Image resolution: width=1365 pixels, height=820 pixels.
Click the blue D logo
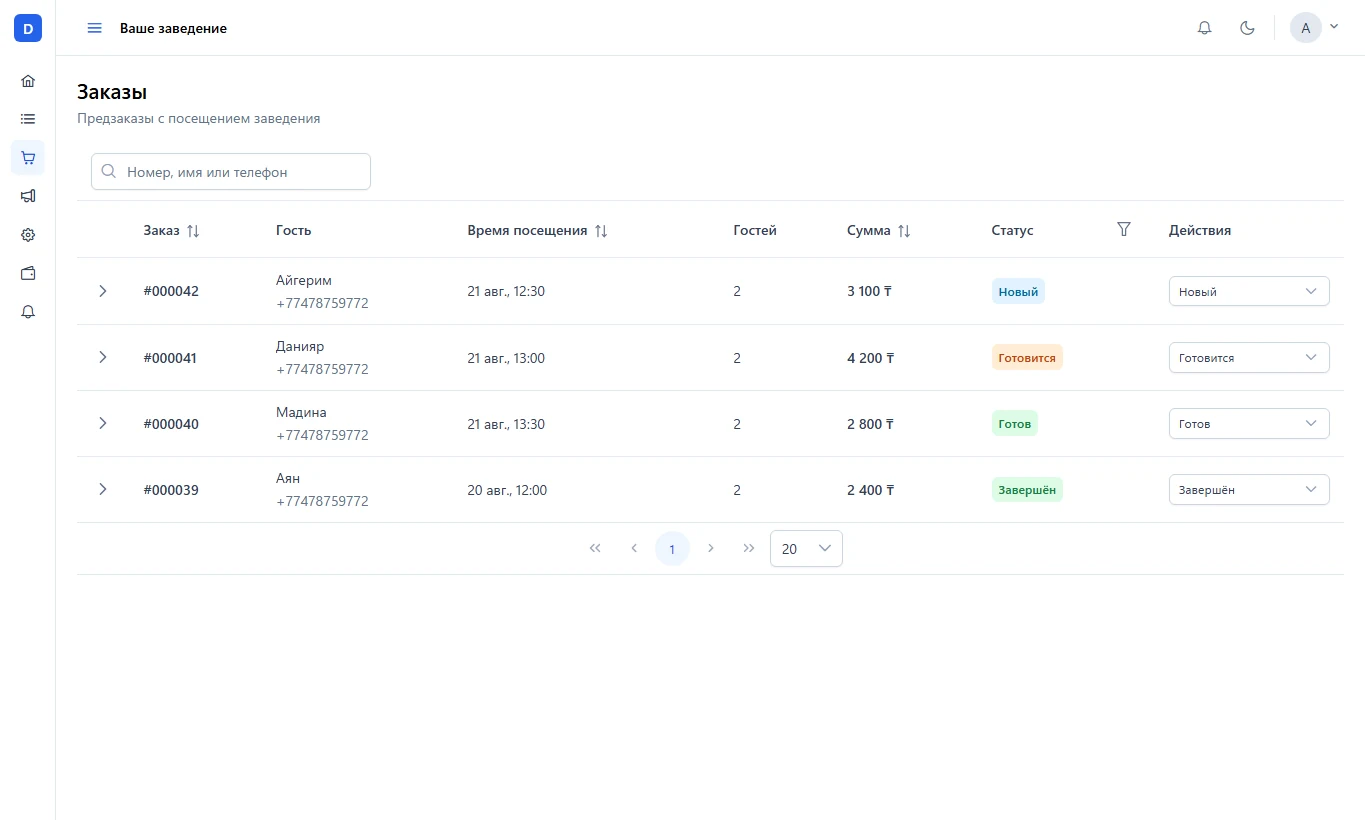tap(28, 28)
